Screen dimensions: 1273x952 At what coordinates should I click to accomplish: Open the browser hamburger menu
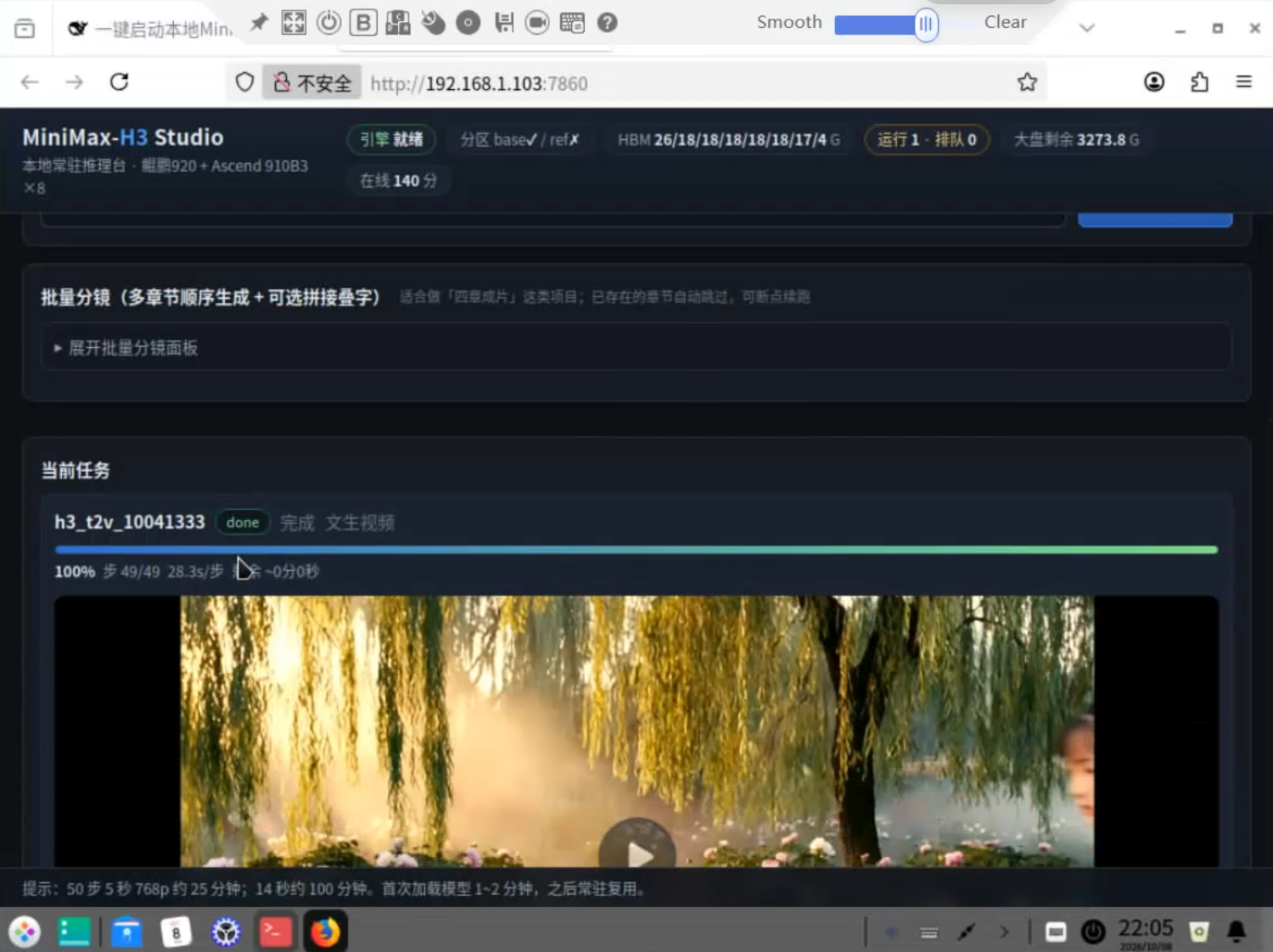(1244, 81)
